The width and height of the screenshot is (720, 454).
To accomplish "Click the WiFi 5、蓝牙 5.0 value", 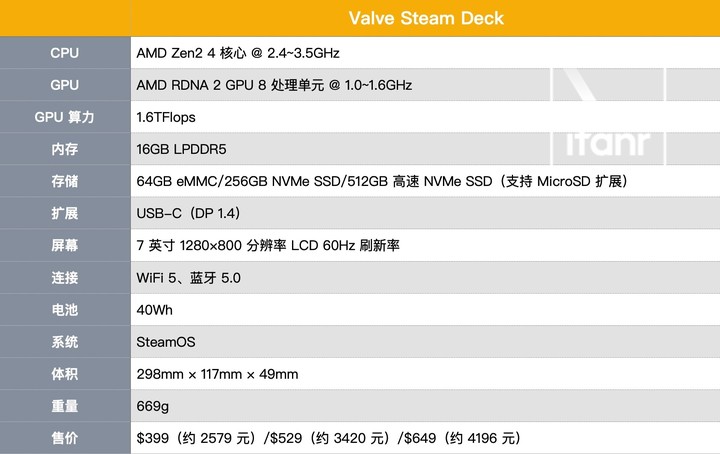I will click(x=188, y=277).
